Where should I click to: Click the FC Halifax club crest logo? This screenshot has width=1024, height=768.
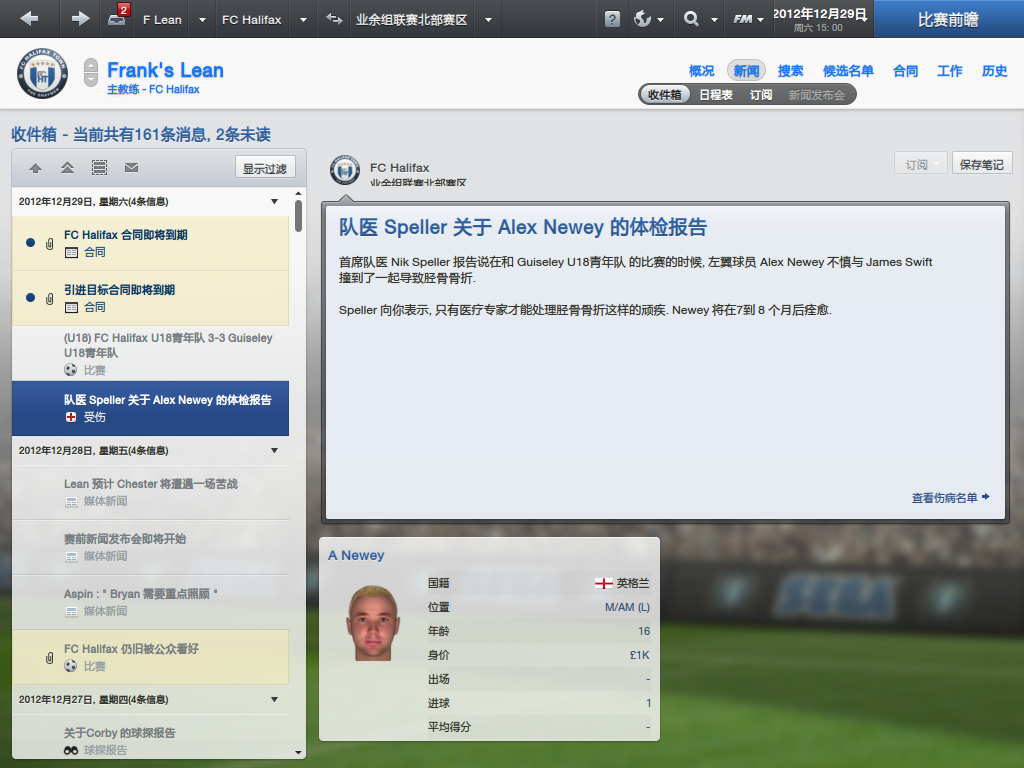click(42, 73)
